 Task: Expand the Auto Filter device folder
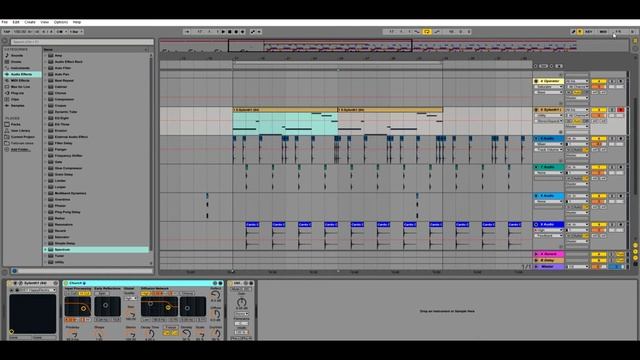click(x=45, y=68)
